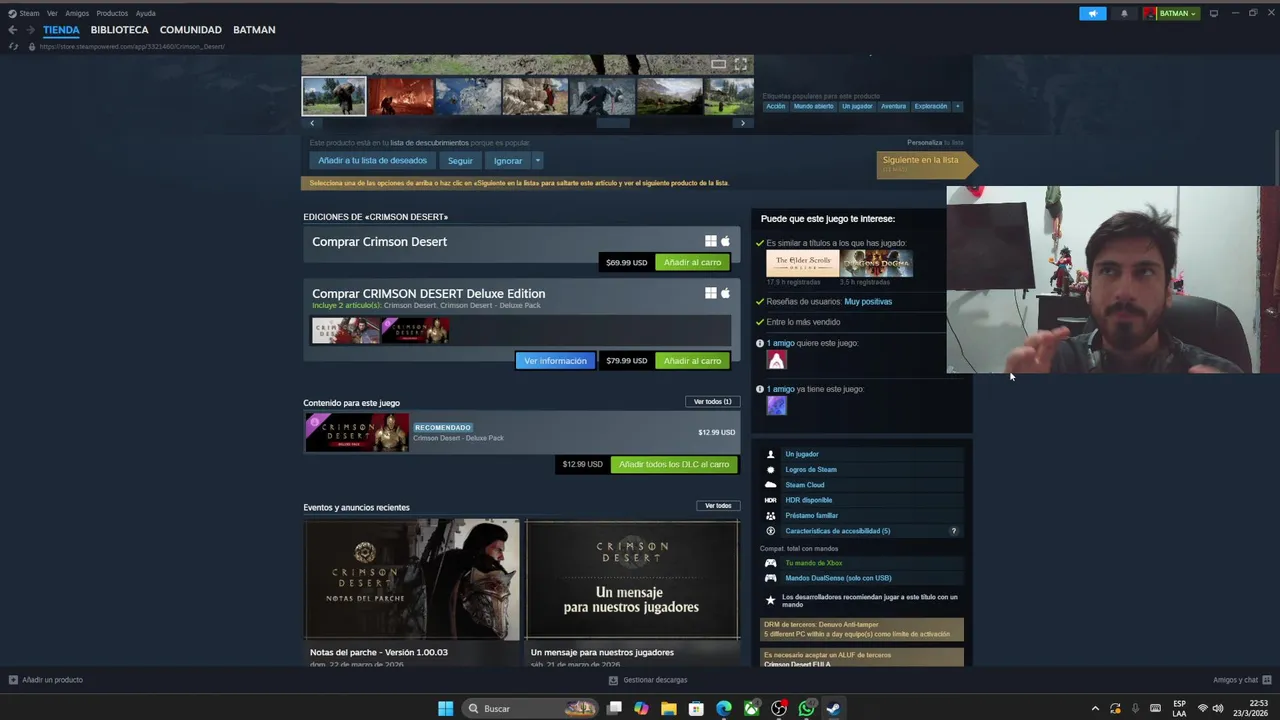
Task: Open the Acción tag
Action: click(776, 106)
